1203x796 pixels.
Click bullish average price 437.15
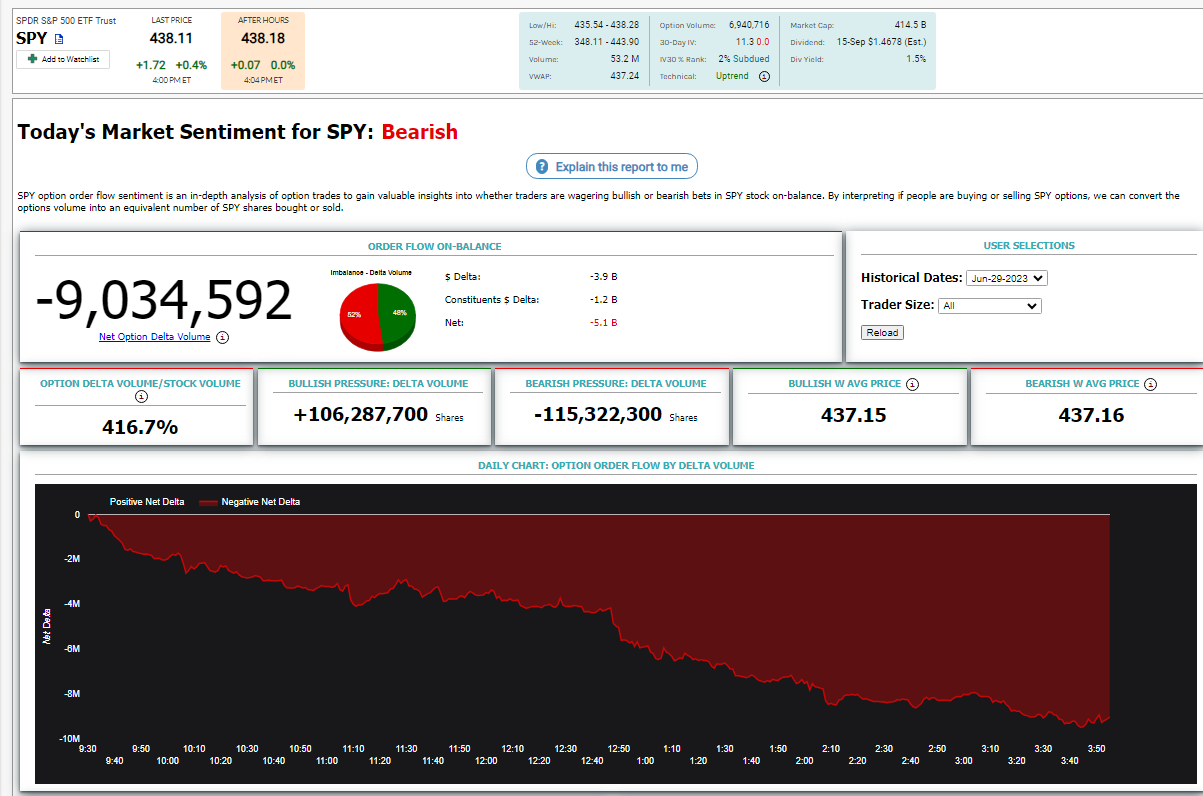pyautogui.click(x=853, y=415)
